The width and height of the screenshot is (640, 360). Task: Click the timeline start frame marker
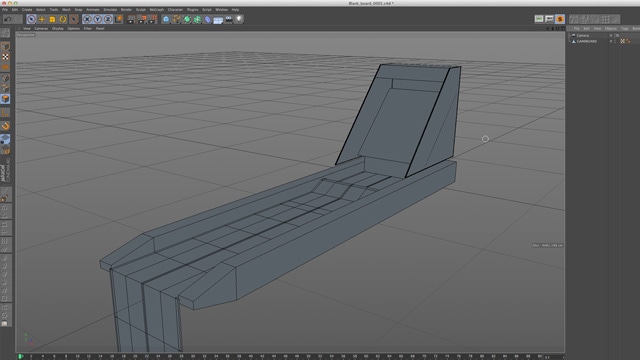click(x=20, y=356)
